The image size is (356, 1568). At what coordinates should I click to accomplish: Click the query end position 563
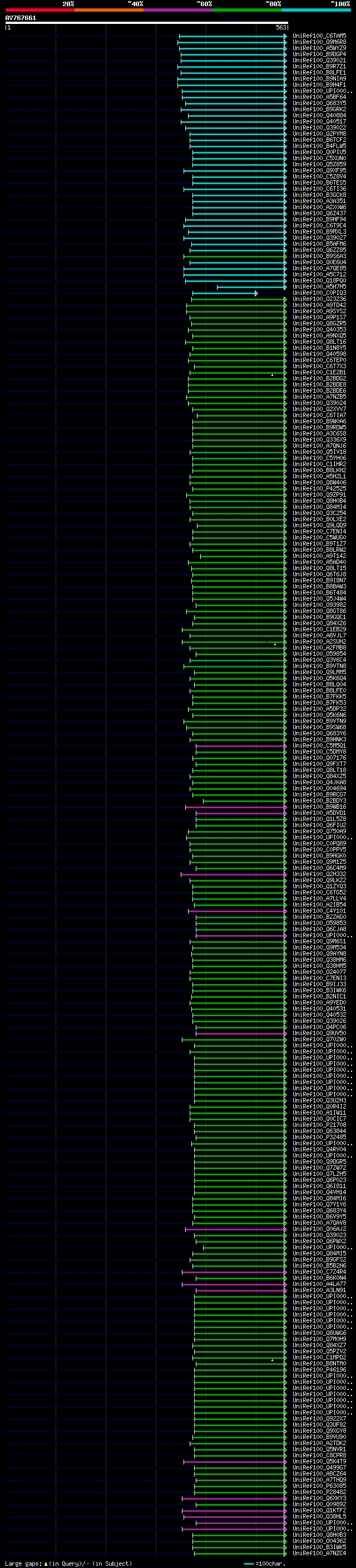tap(280, 27)
